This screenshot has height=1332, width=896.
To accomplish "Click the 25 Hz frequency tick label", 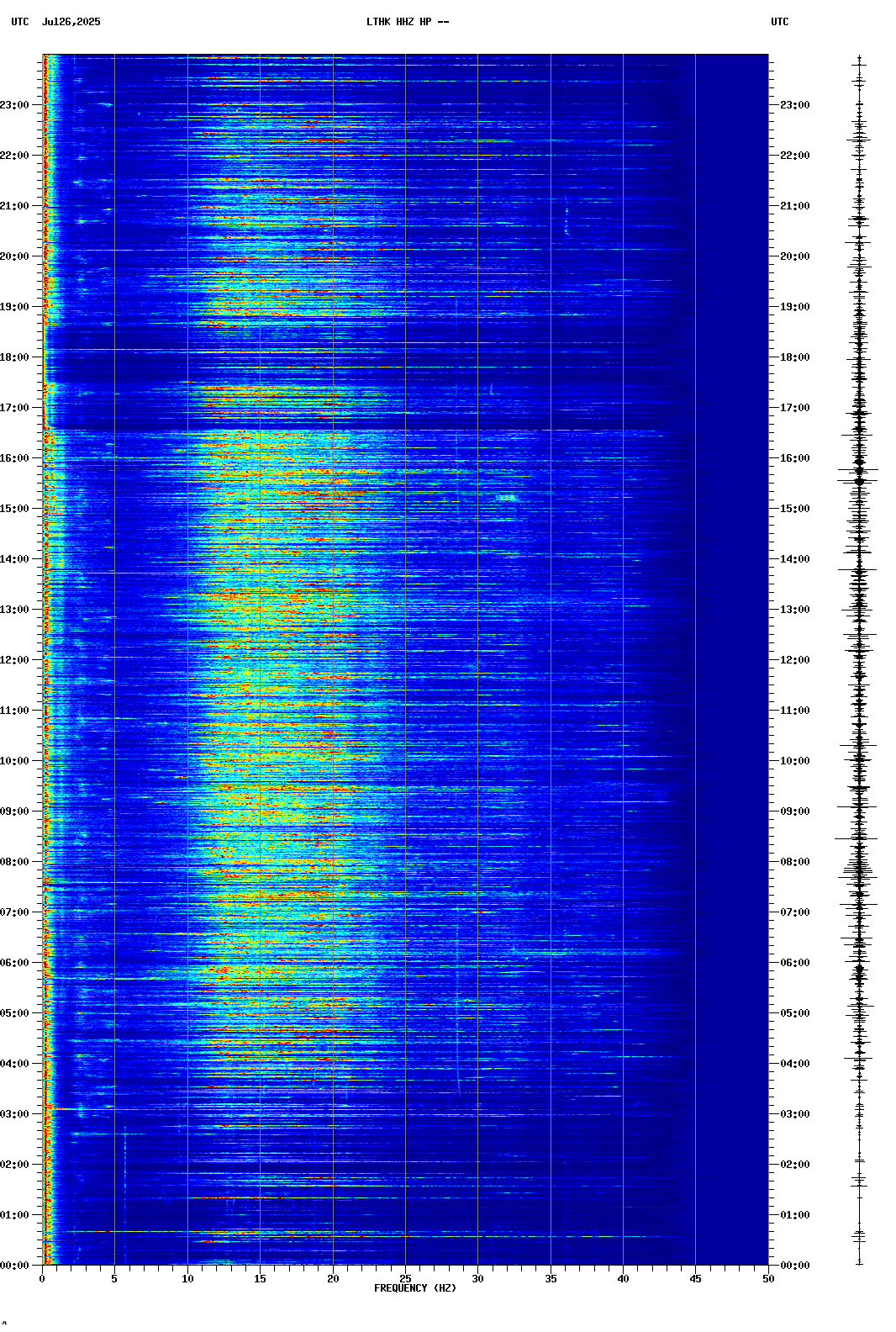I will pos(405,1279).
